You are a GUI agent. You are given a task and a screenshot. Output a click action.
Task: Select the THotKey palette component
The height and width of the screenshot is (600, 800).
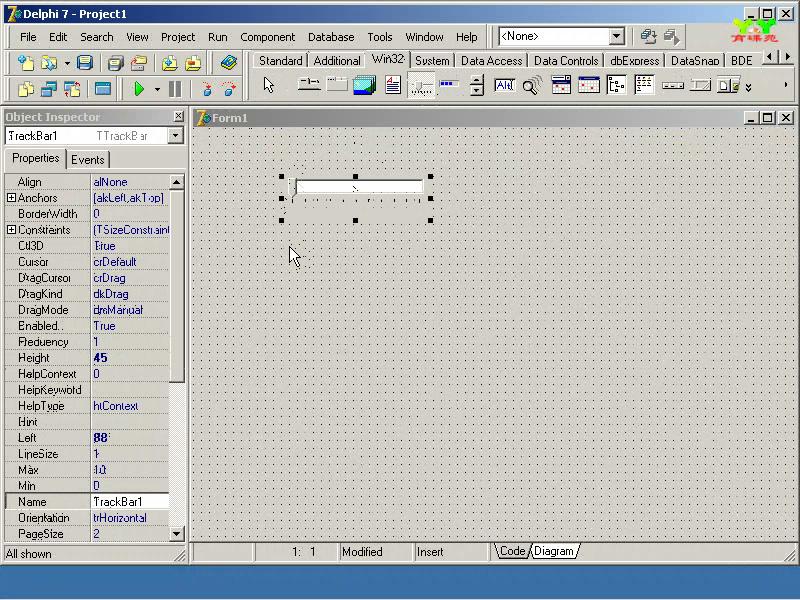tap(505, 85)
